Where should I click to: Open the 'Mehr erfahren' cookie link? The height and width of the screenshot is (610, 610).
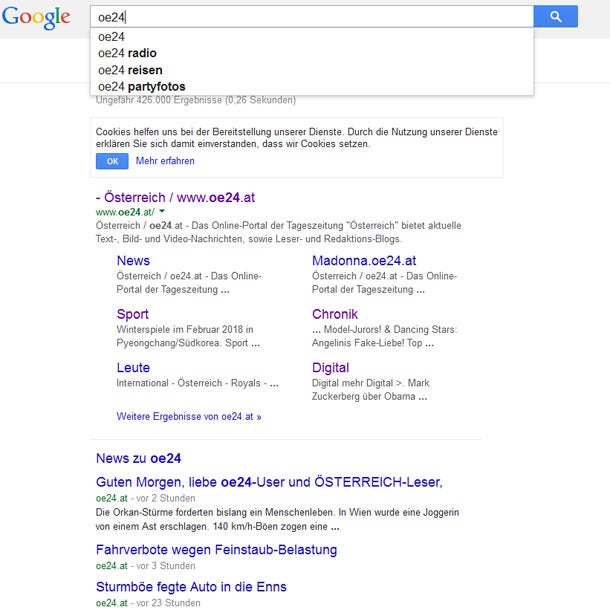[x=165, y=161]
